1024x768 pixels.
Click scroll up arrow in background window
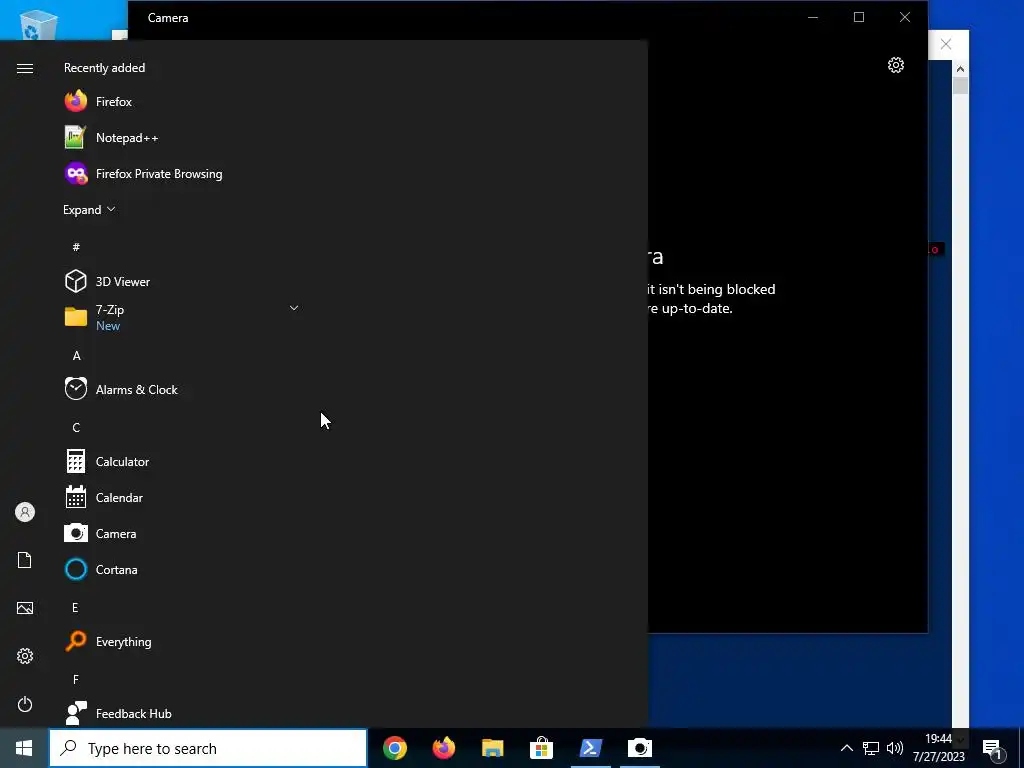[960, 69]
